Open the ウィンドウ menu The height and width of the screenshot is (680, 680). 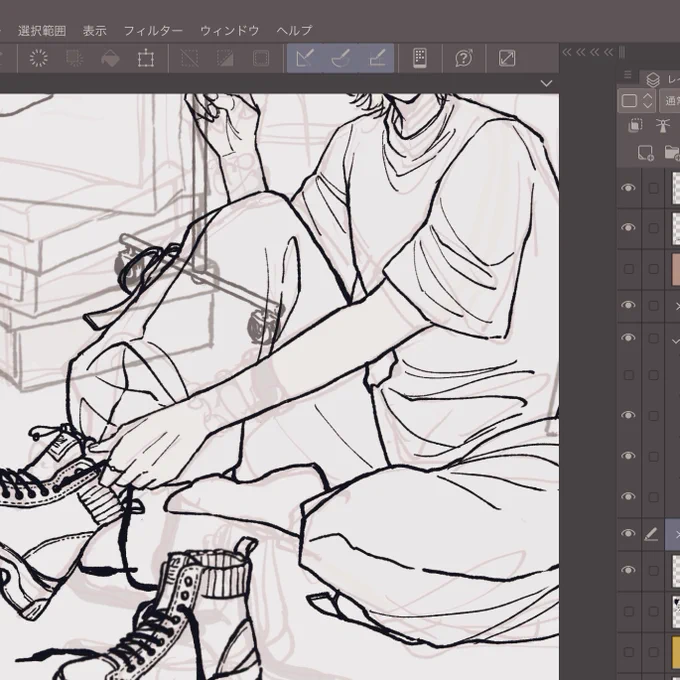click(x=229, y=31)
